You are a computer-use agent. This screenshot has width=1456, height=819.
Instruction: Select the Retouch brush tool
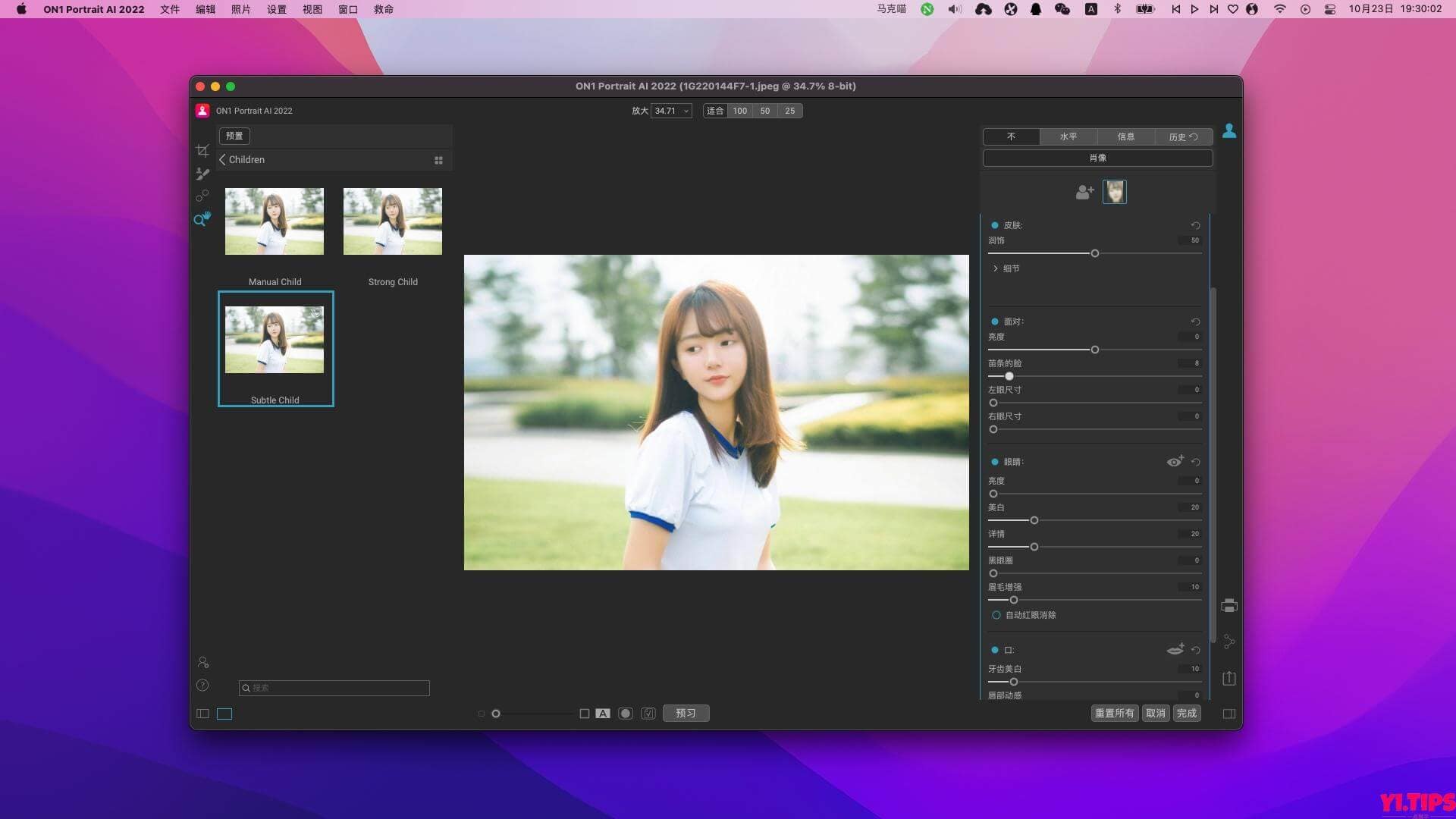pos(202,174)
